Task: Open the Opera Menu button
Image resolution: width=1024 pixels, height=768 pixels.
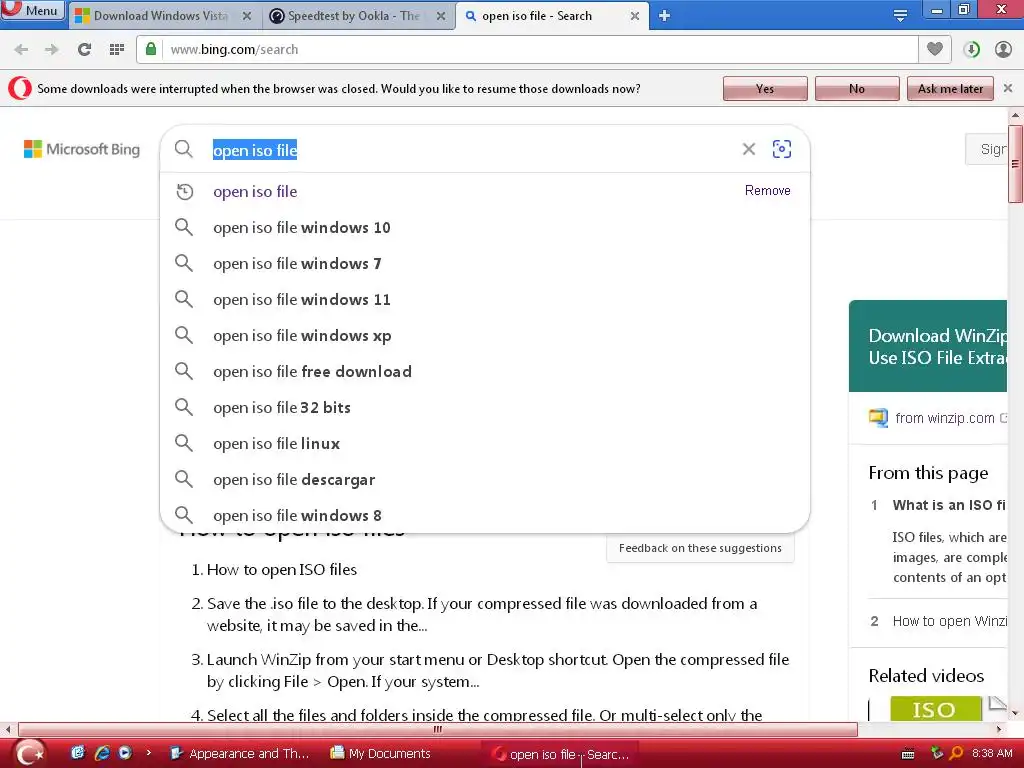Action: [33, 10]
